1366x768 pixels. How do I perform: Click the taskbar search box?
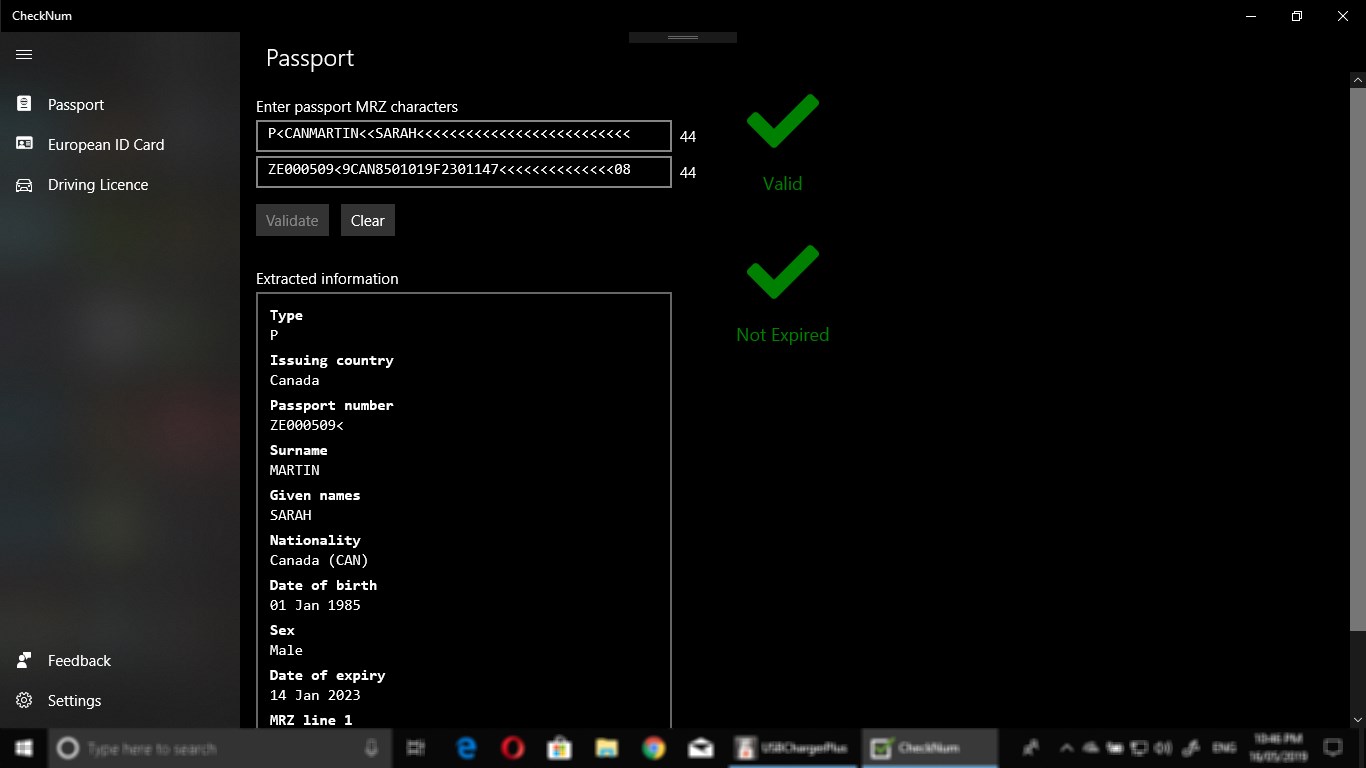coord(220,748)
